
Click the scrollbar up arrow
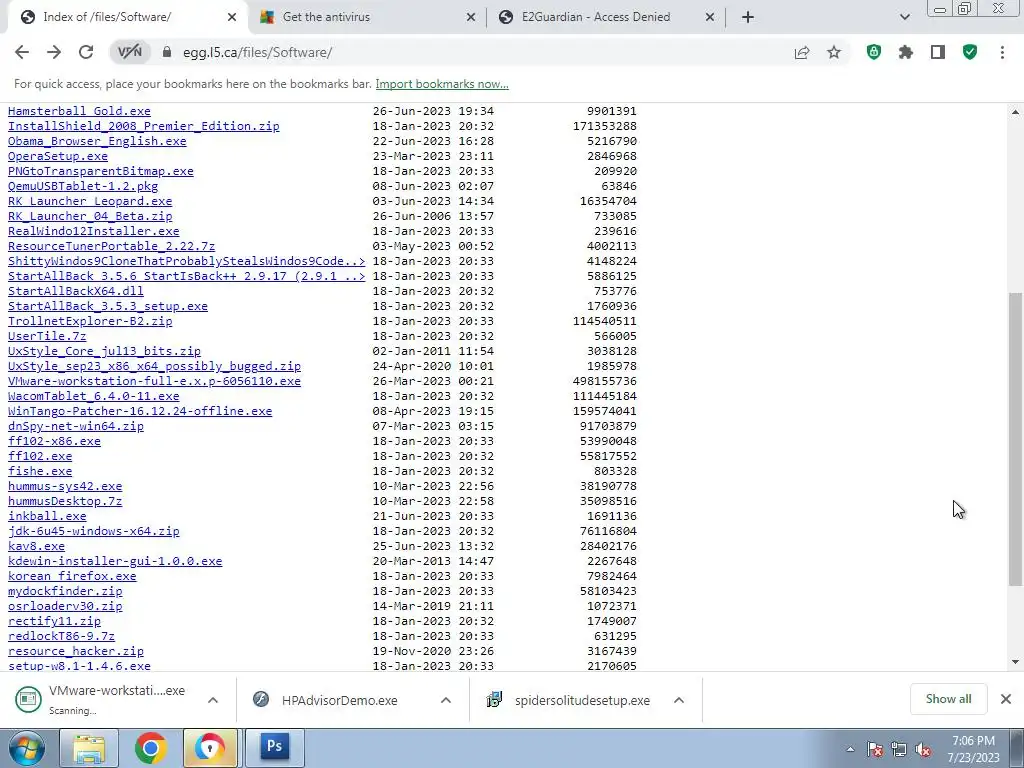[x=1015, y=112]
